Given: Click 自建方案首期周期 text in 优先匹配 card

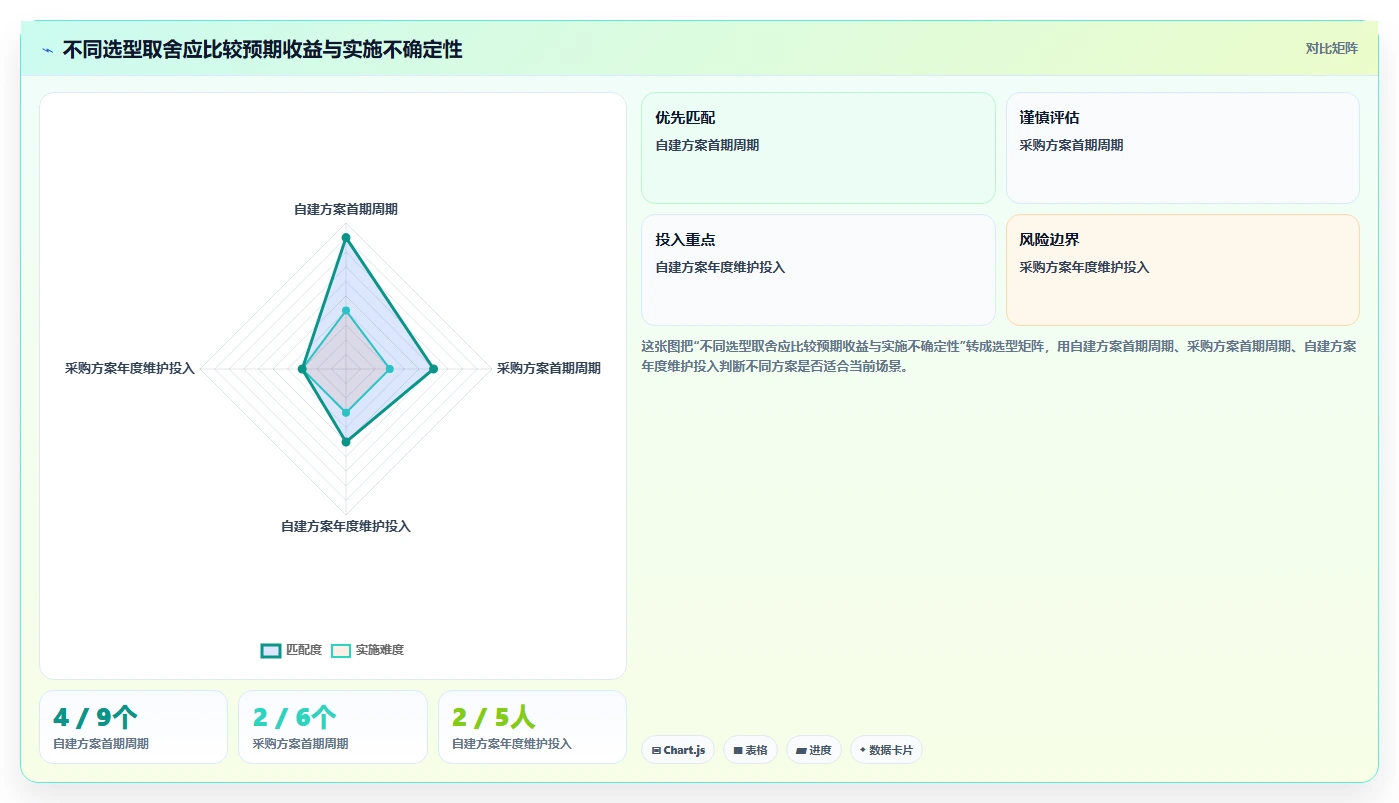Looking at the screenshot, I should (x=707, y=145).
